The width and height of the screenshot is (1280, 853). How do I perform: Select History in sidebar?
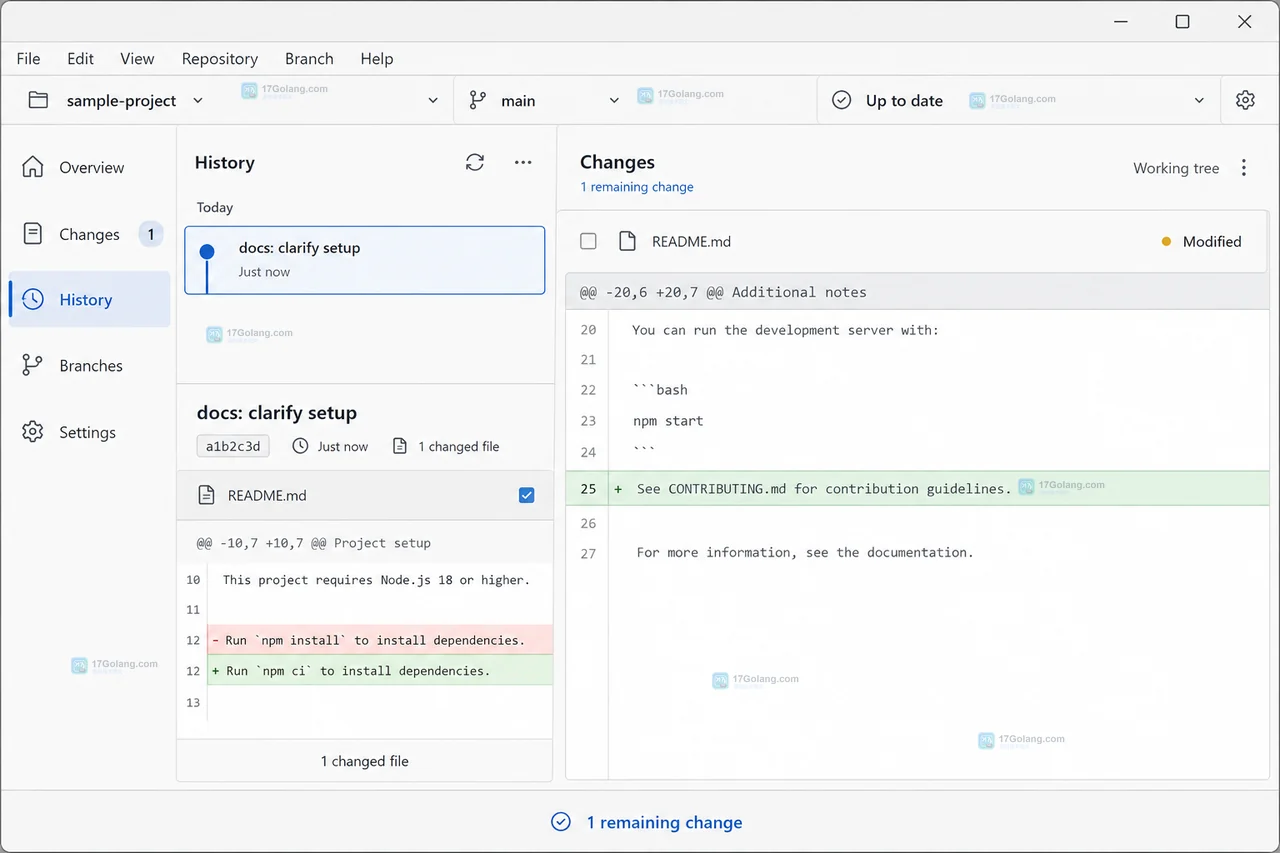[x=90, y=299]
